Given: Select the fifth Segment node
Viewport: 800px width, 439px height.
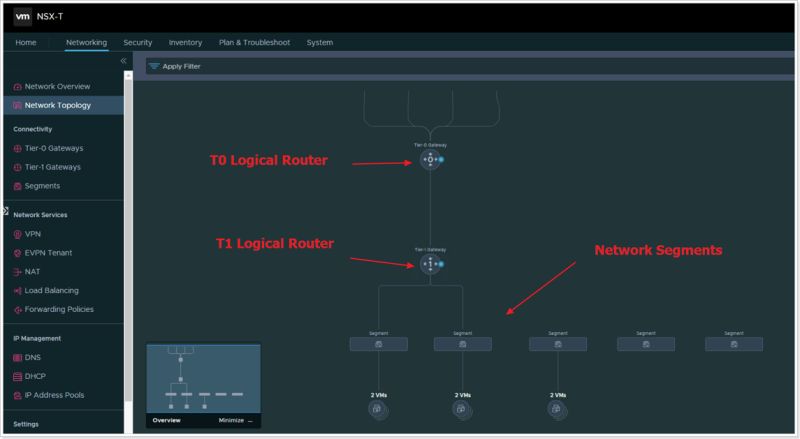Looking at the screenshot, I should click(734, 344).
